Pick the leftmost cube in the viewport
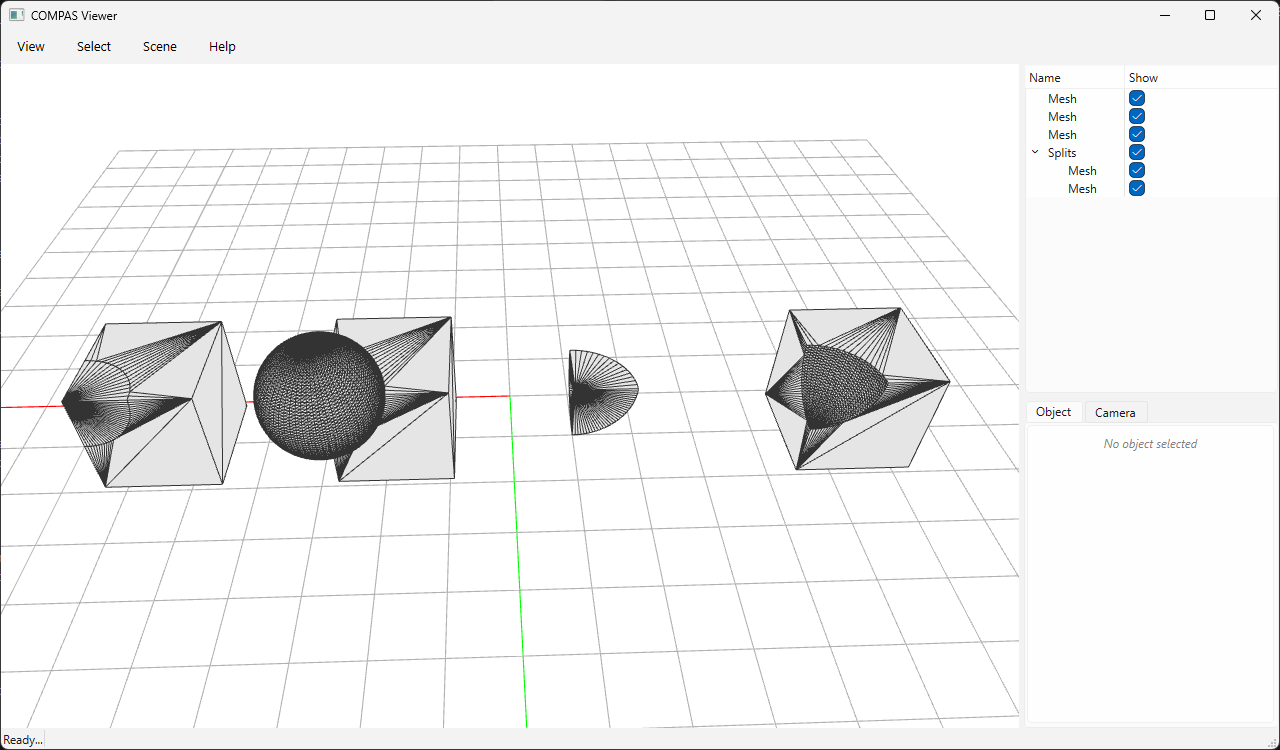Viewport: 1280px width, 750px height. pyautogui.click(x=155, y=403)
